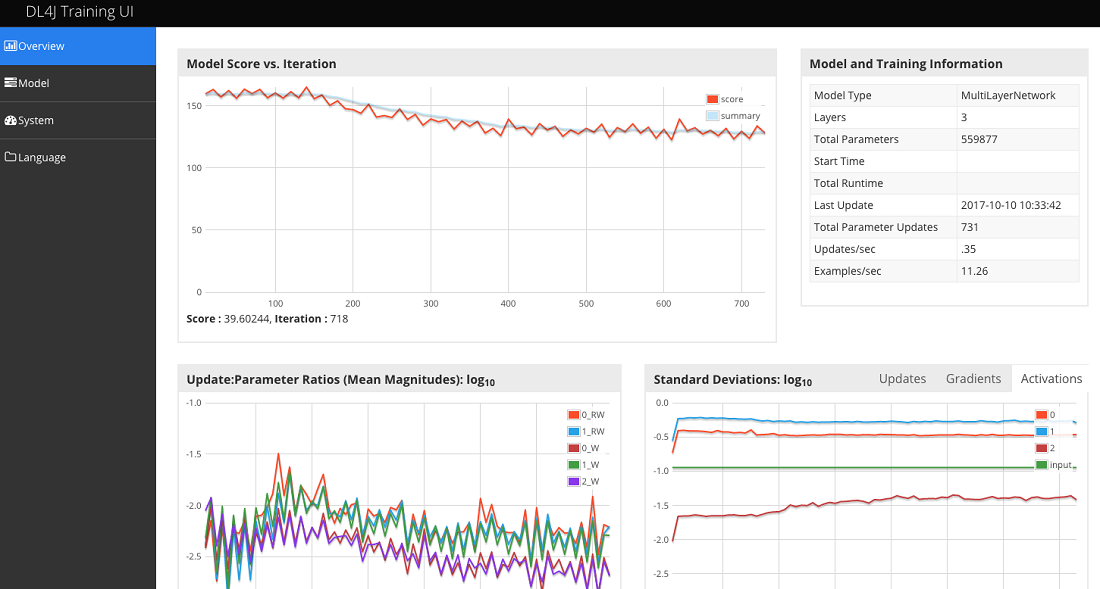This screenshot has width=1100, height=589.
Task: Click the Start Time row label
Action: point(839,161)
